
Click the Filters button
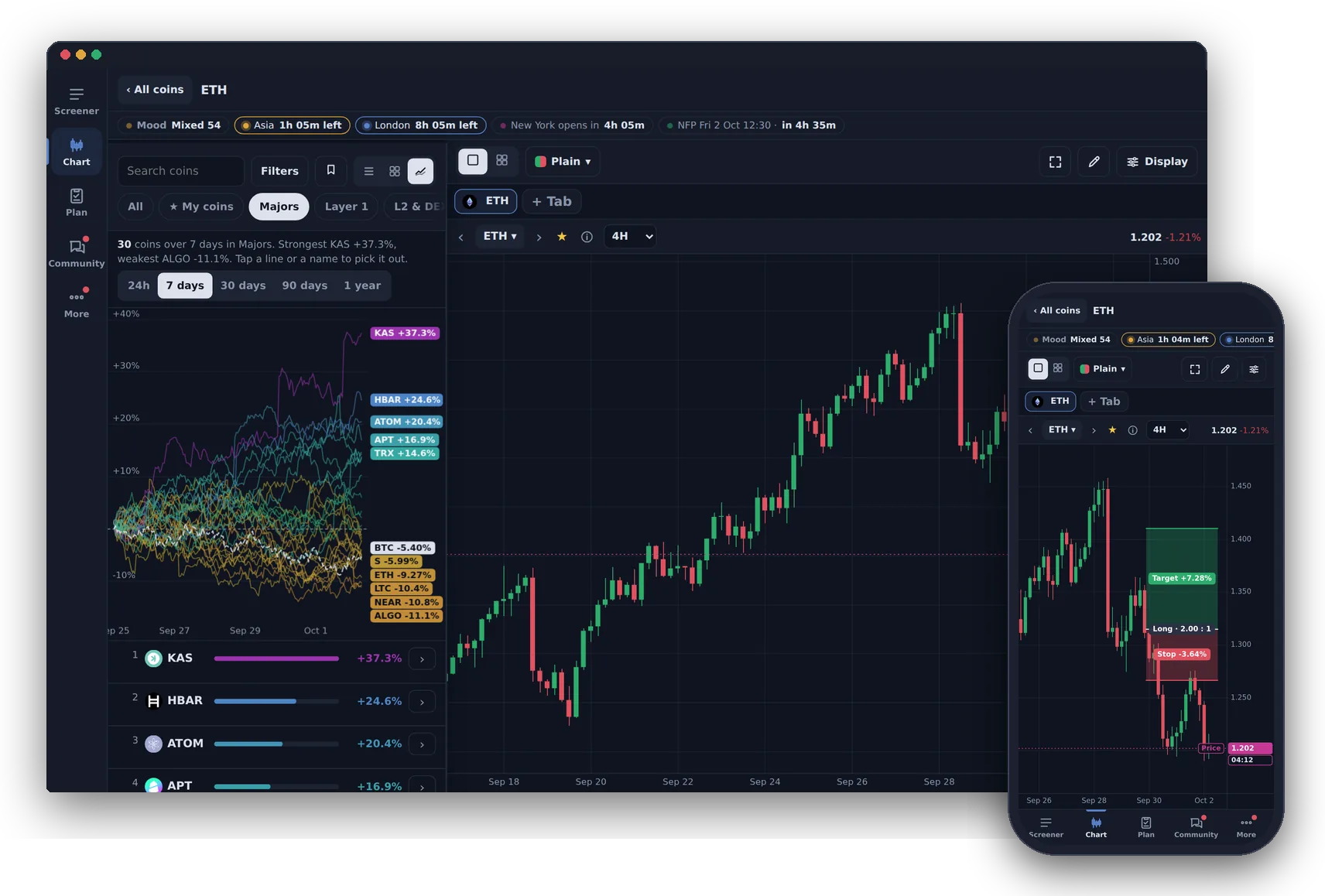click(279, 171)
